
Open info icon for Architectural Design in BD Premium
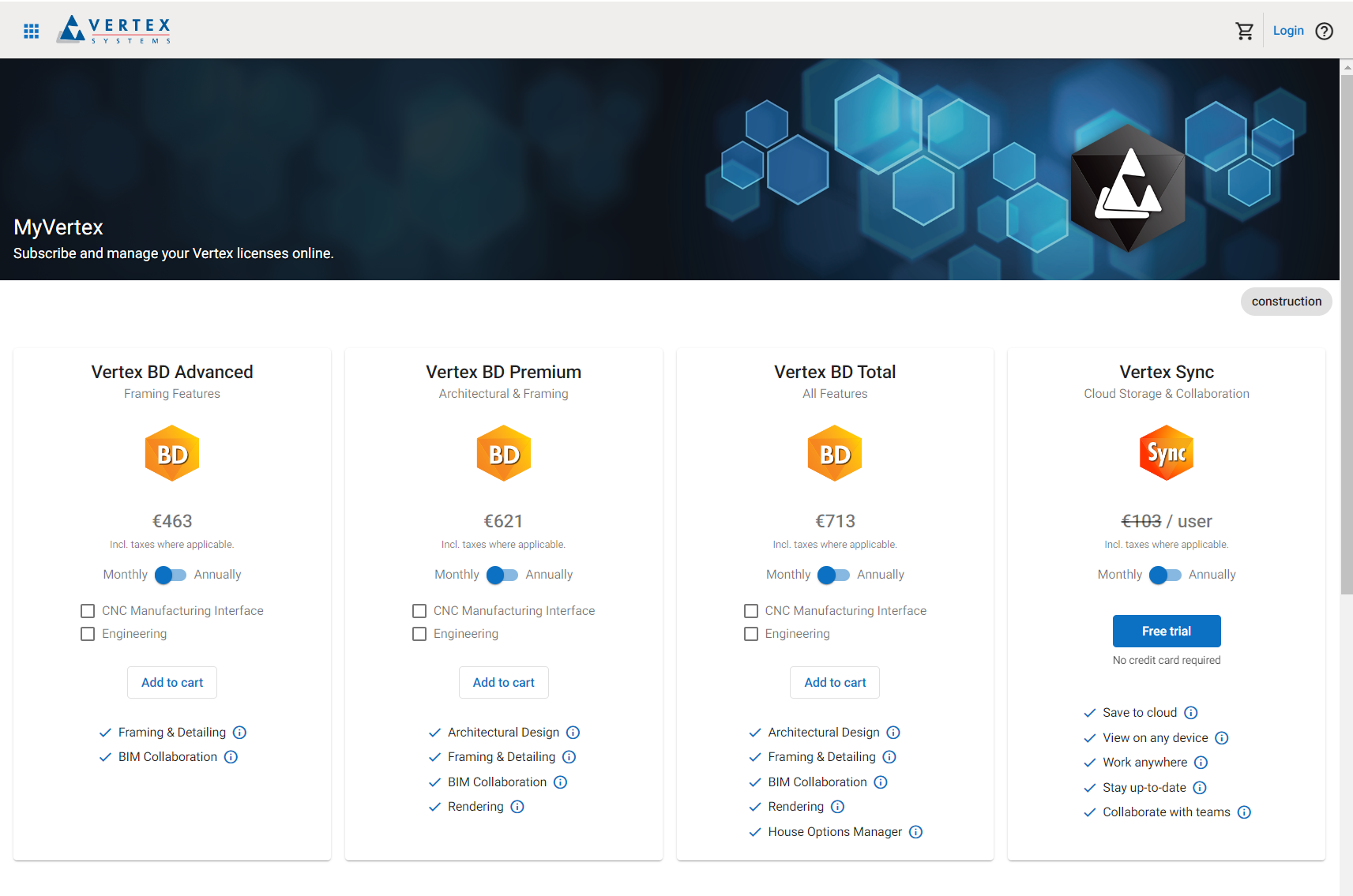(x=573, y=733)
